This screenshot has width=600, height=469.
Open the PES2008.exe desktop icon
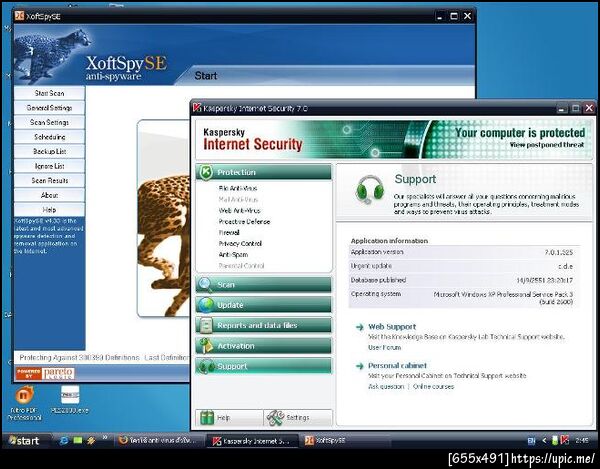pos(69,400)
